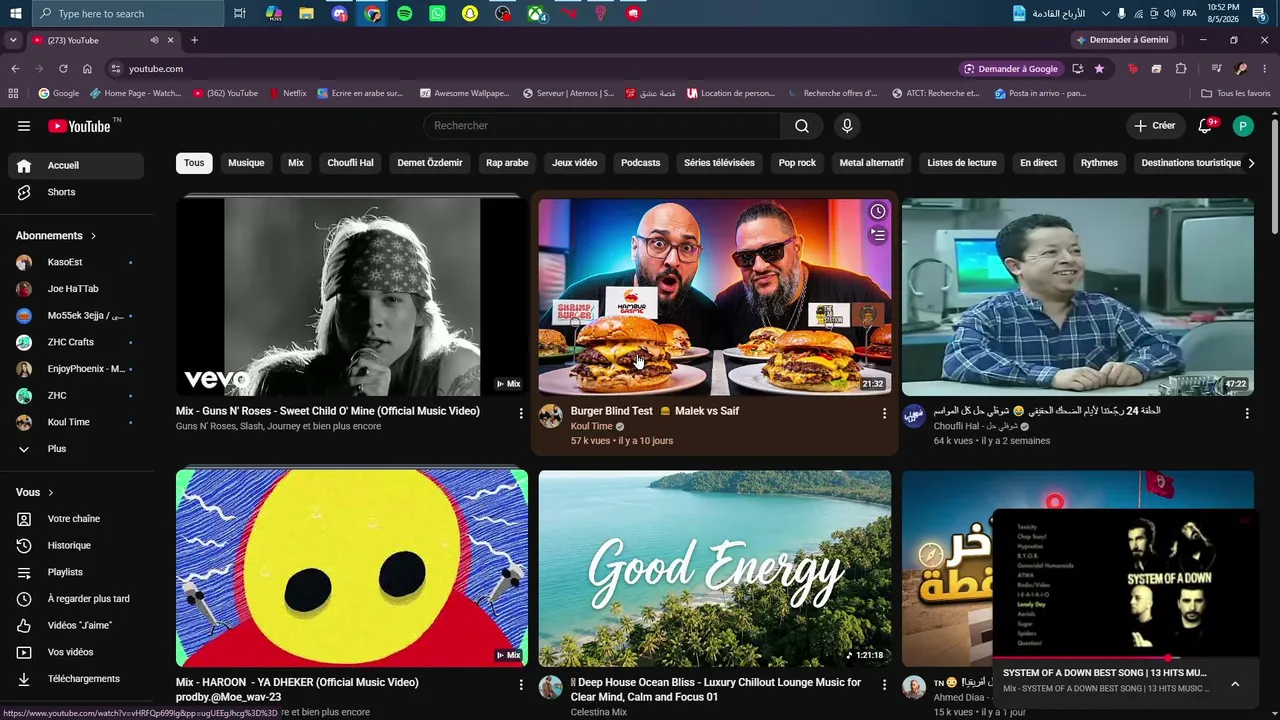Bookmark this page with the star icon
The width and height of the screenshot is (1280, 720).
(x=1099, y=69)
